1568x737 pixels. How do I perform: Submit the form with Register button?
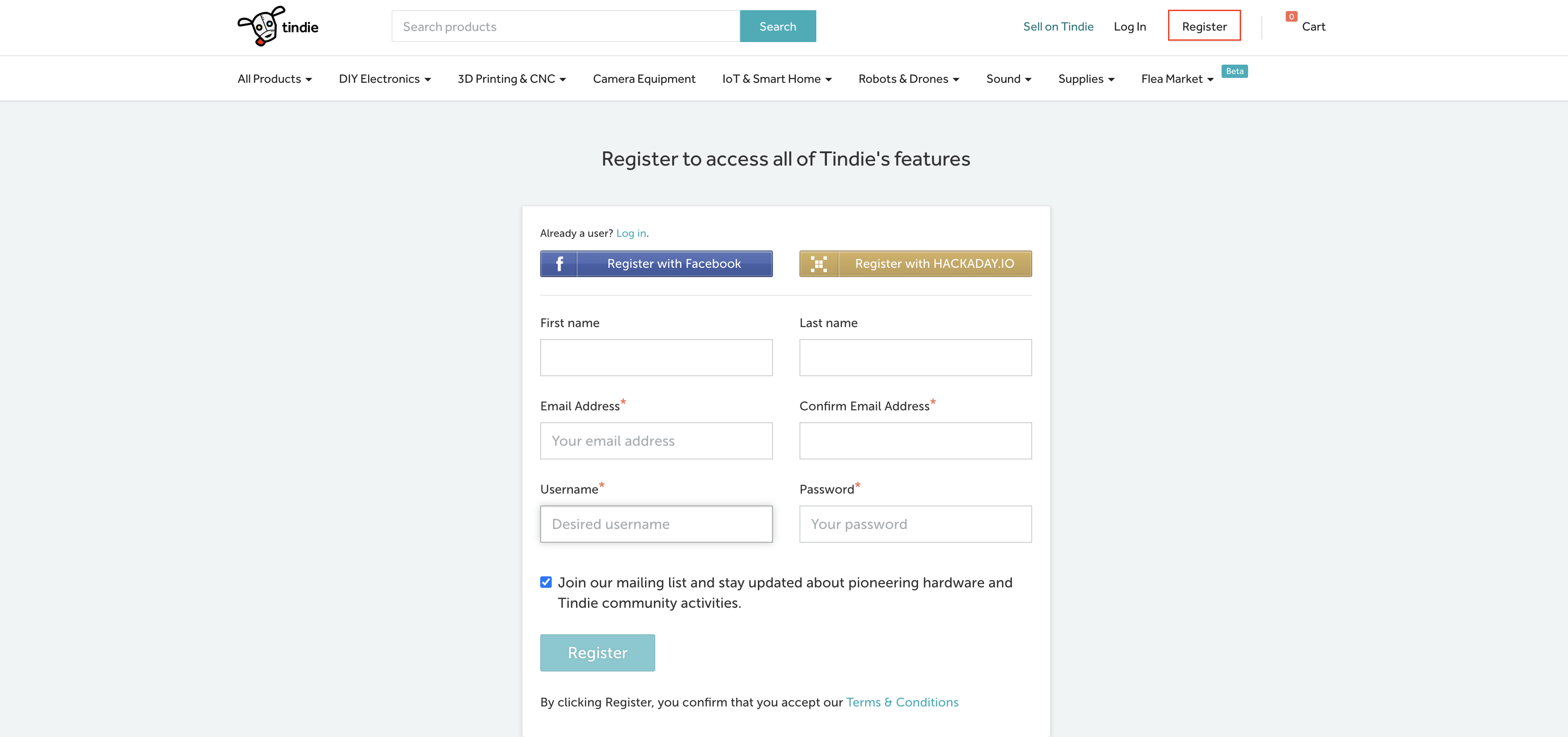click(597, 653)
